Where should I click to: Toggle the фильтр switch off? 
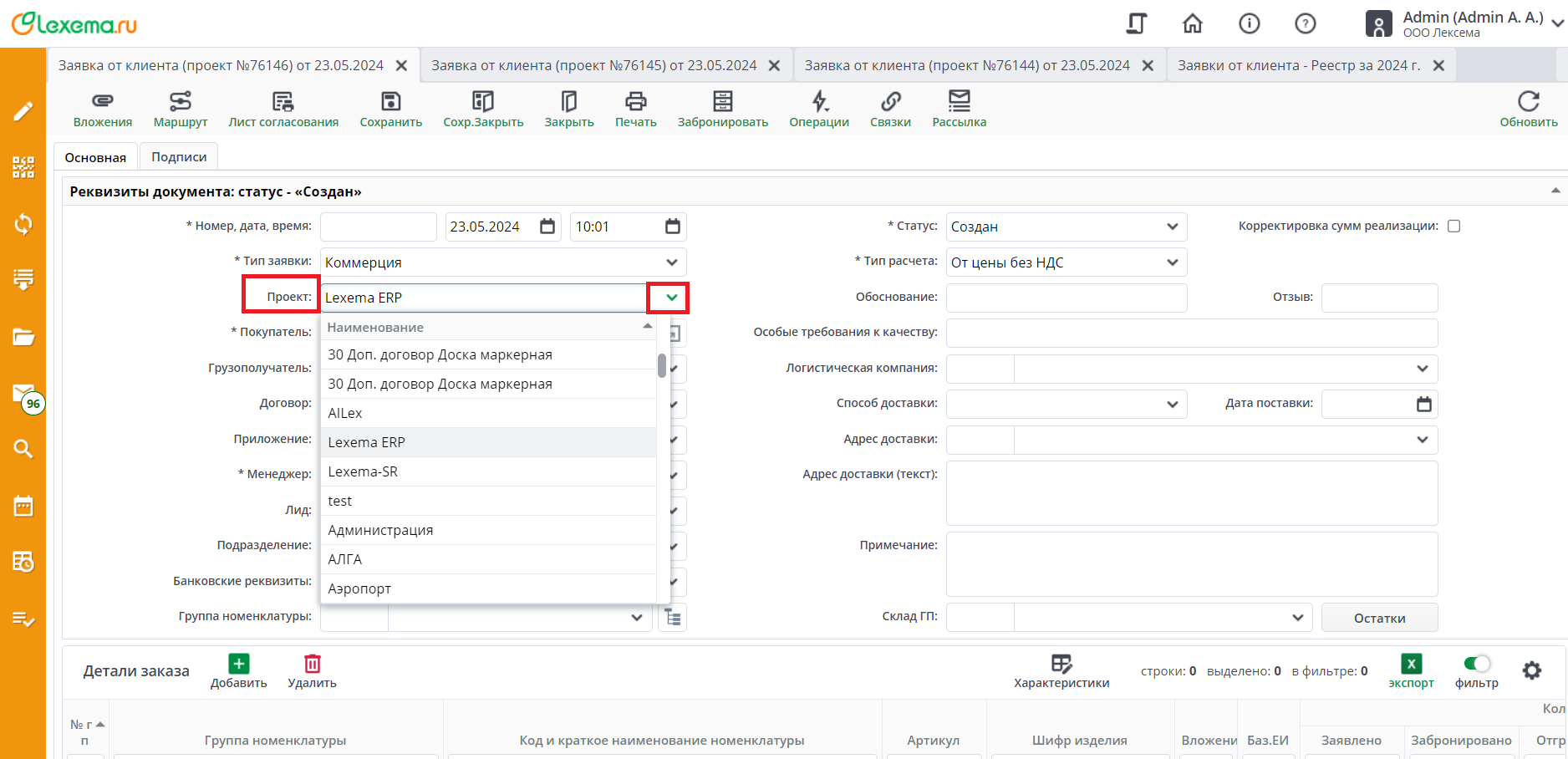(x=1477, y=664)
